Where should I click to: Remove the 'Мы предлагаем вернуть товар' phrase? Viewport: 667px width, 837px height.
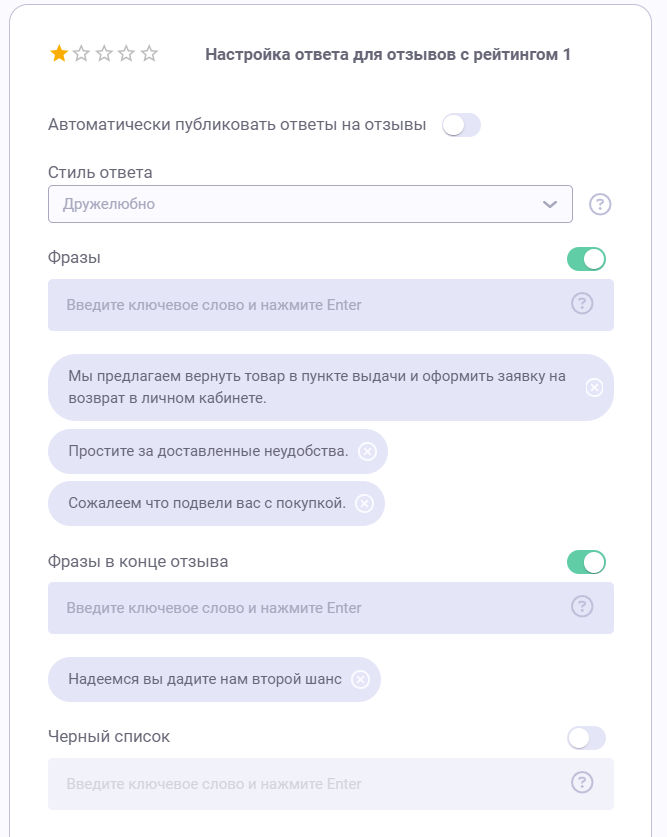[594, 387]
